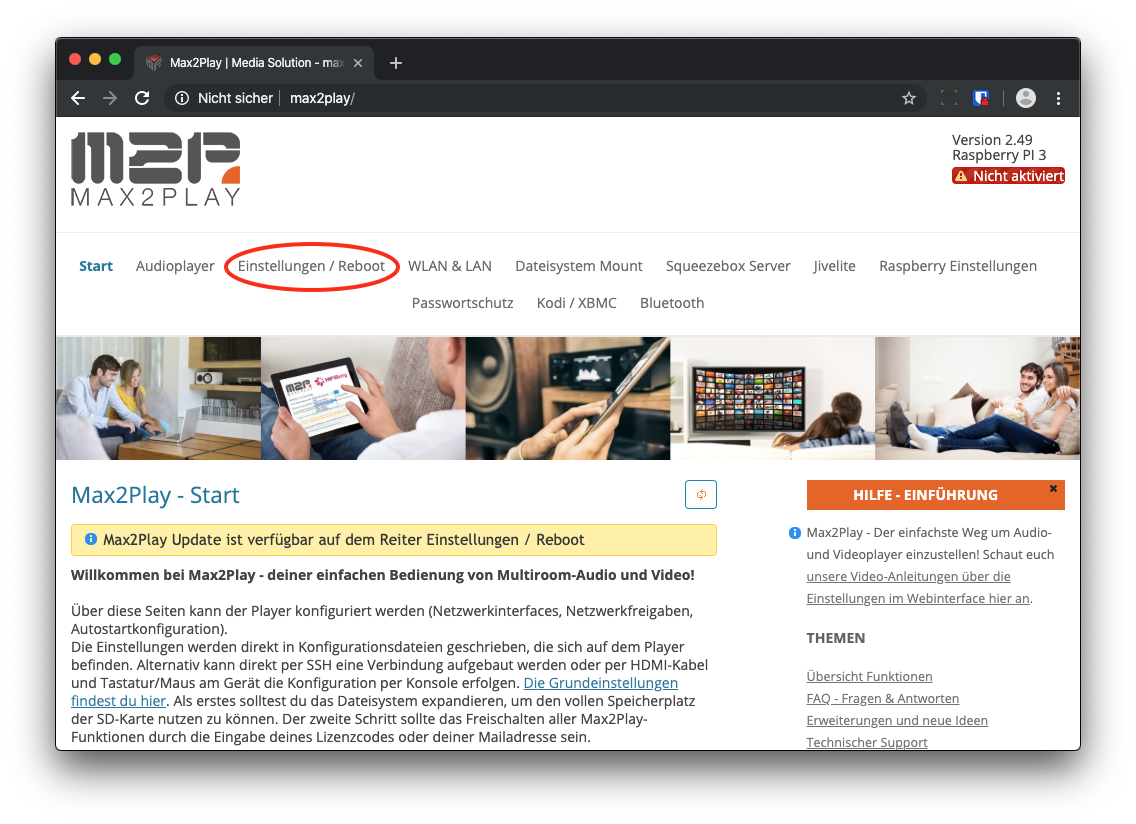Bookmark page with star icon

(x=908, y=98)
